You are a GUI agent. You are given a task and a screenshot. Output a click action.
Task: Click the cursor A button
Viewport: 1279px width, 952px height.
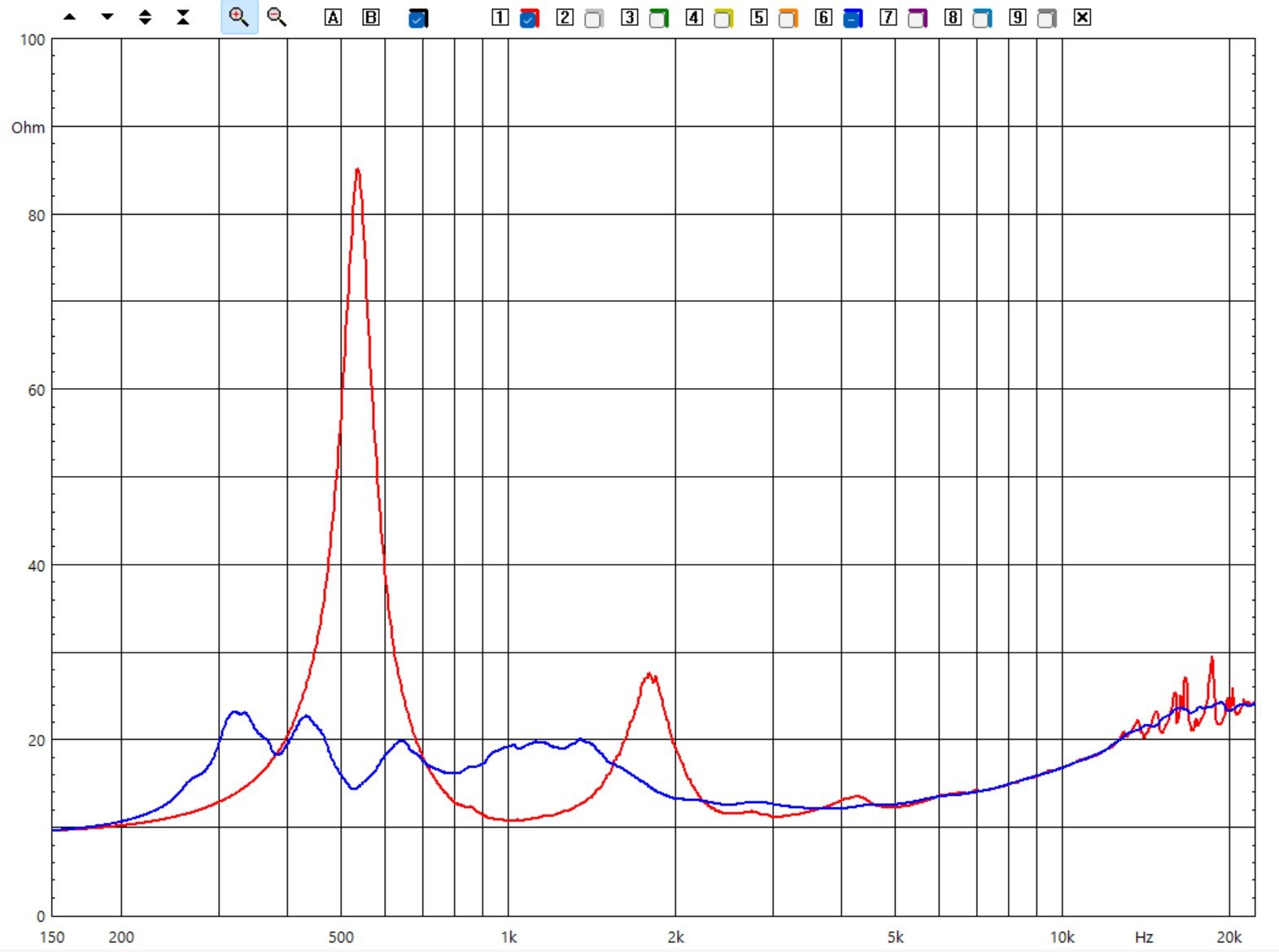click(333, 17)
